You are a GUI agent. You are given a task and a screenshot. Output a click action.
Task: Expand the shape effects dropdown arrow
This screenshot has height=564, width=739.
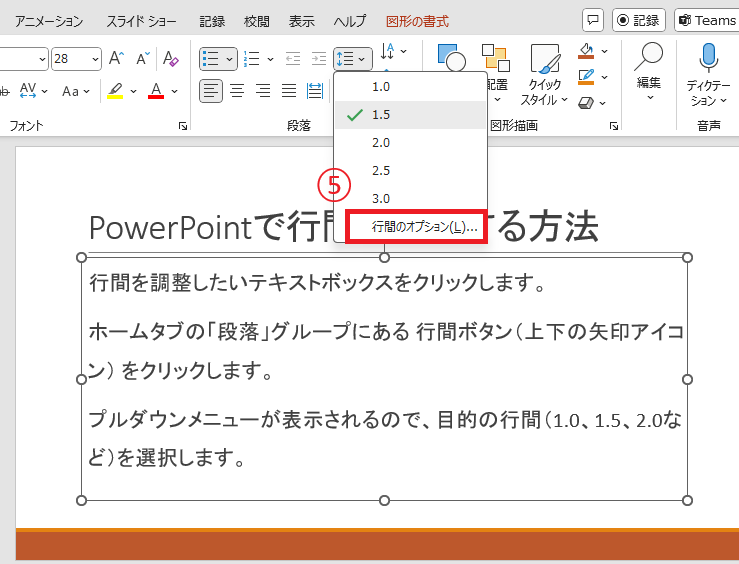pyautogui.click(x=603, y=103)
